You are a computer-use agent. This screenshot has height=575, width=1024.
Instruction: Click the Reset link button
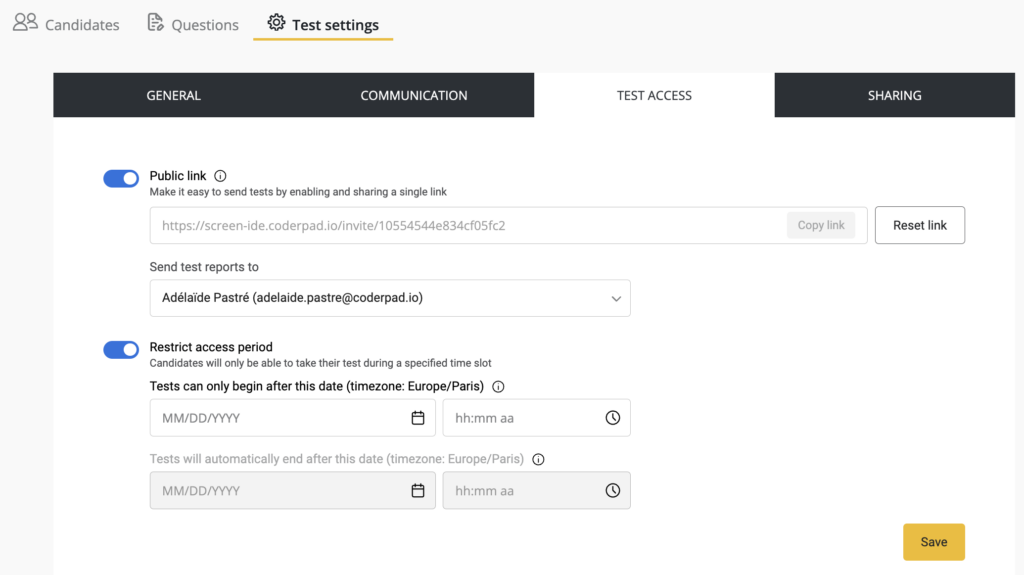[919, 225]
